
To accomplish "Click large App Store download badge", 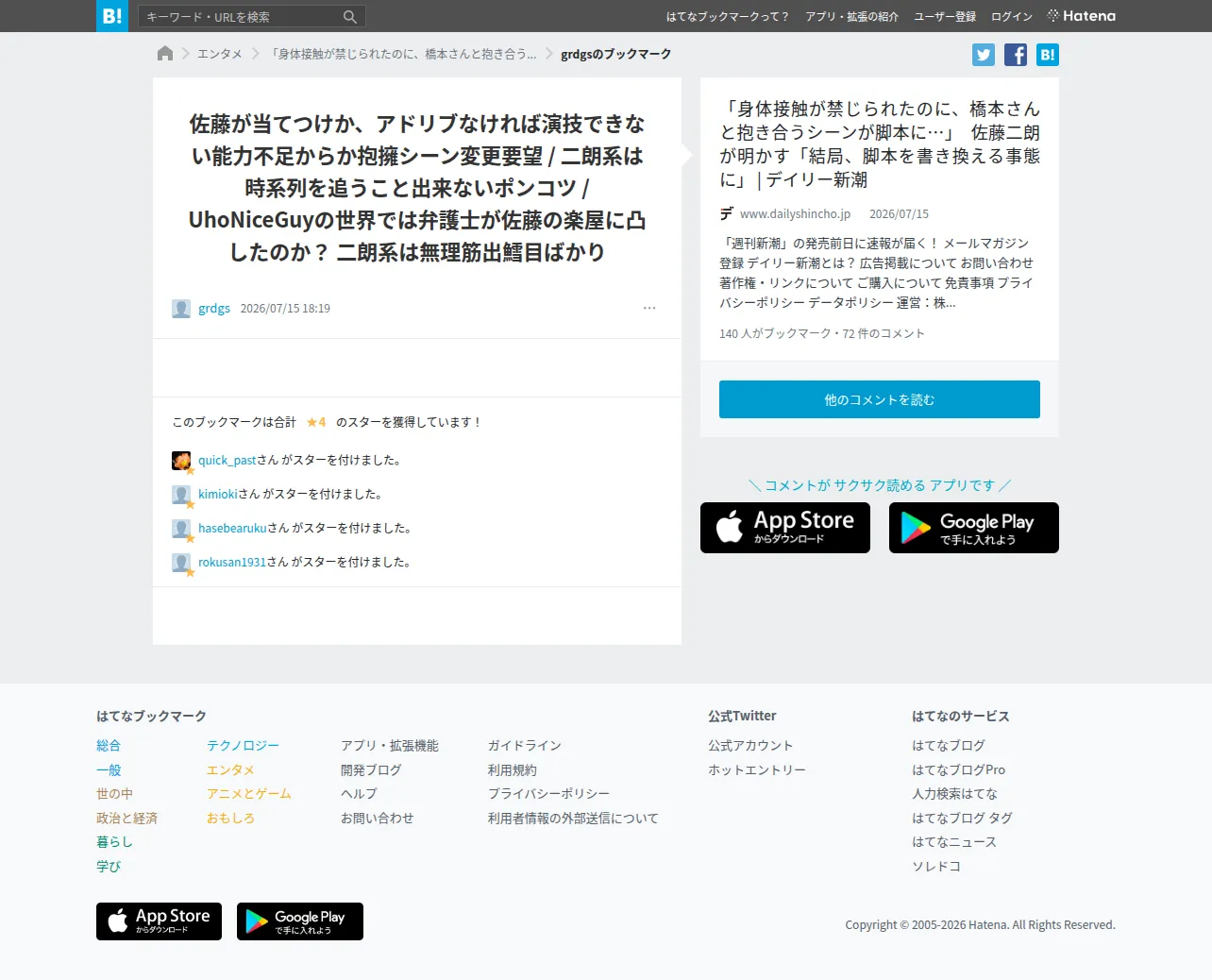I will point(785,528).
